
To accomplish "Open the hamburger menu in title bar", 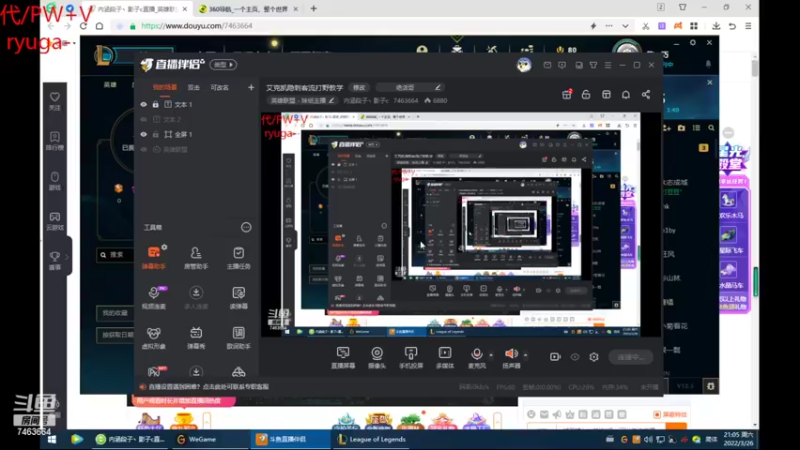I will [x=608, y=65].
